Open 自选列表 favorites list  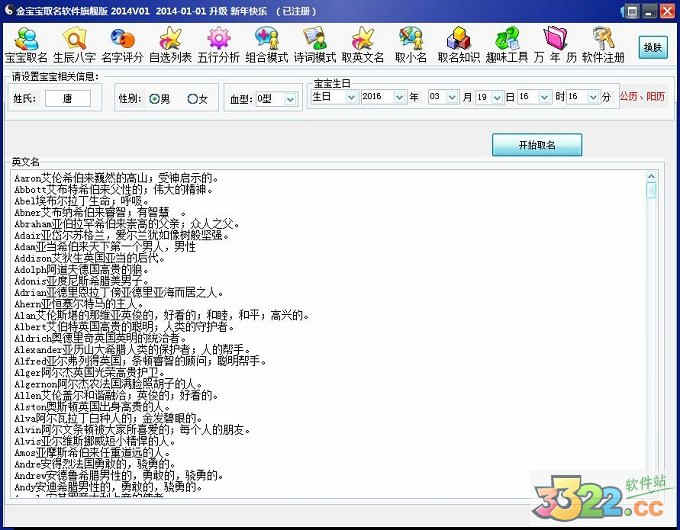(170, 45)
